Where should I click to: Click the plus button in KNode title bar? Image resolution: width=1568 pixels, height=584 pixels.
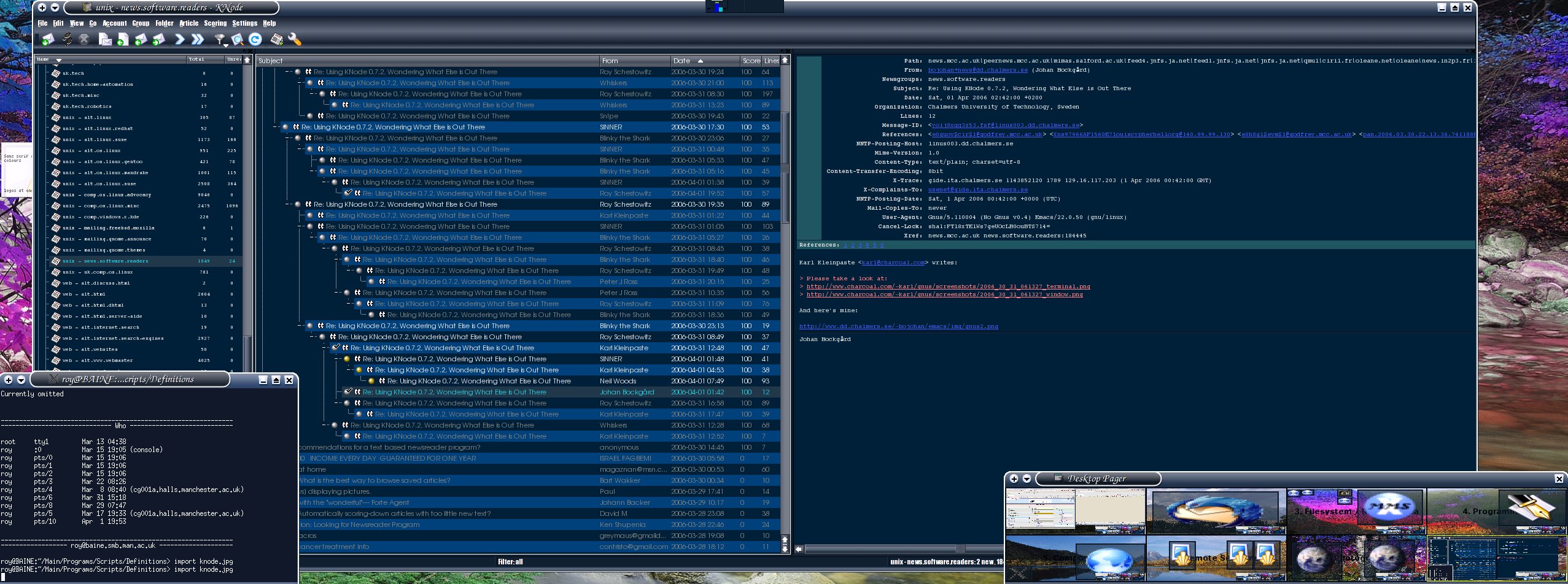pos(42,7)
